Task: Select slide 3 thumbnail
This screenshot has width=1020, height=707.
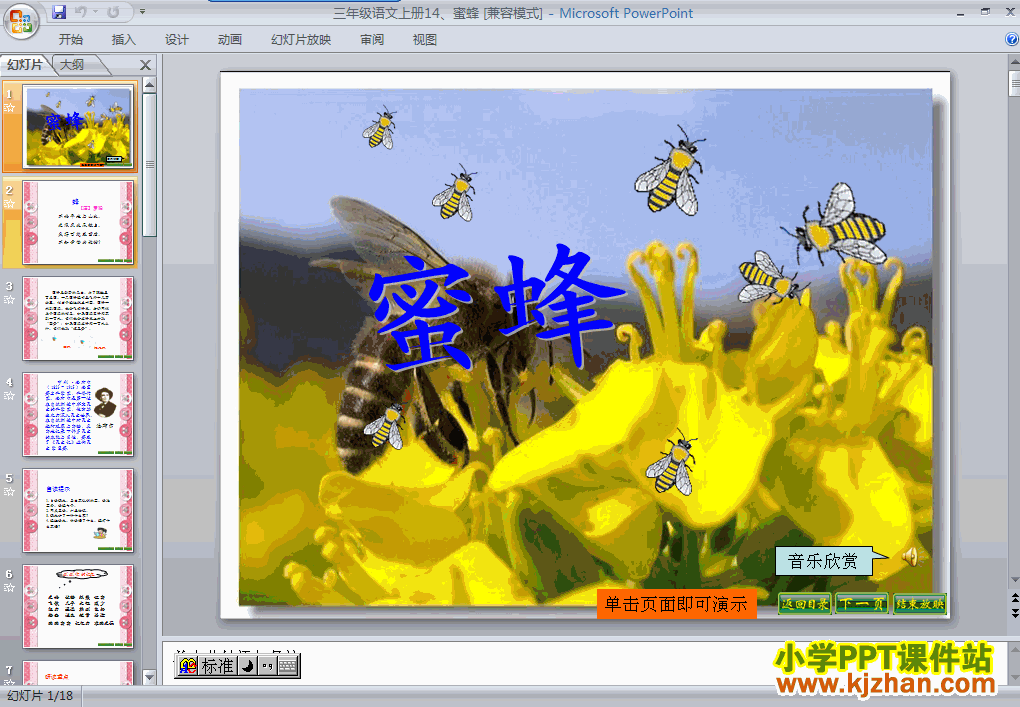Action: (x=78, y=318)
